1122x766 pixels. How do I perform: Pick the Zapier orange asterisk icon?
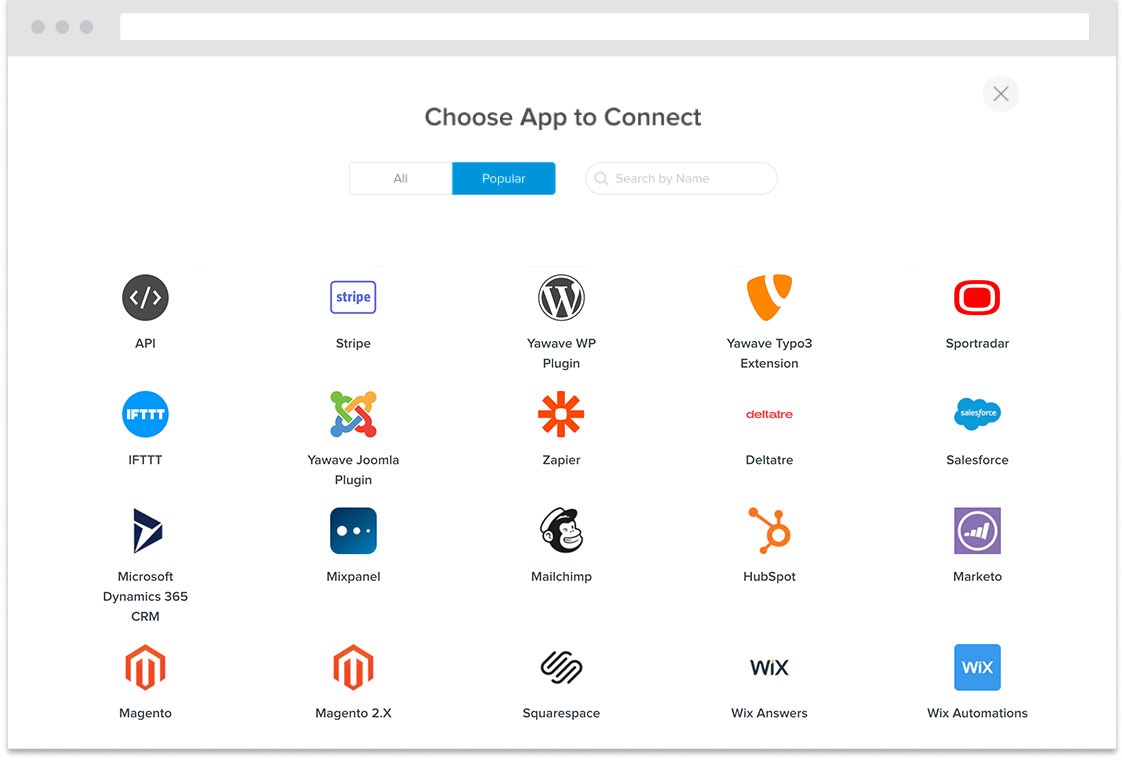click(x=561, y=414)
